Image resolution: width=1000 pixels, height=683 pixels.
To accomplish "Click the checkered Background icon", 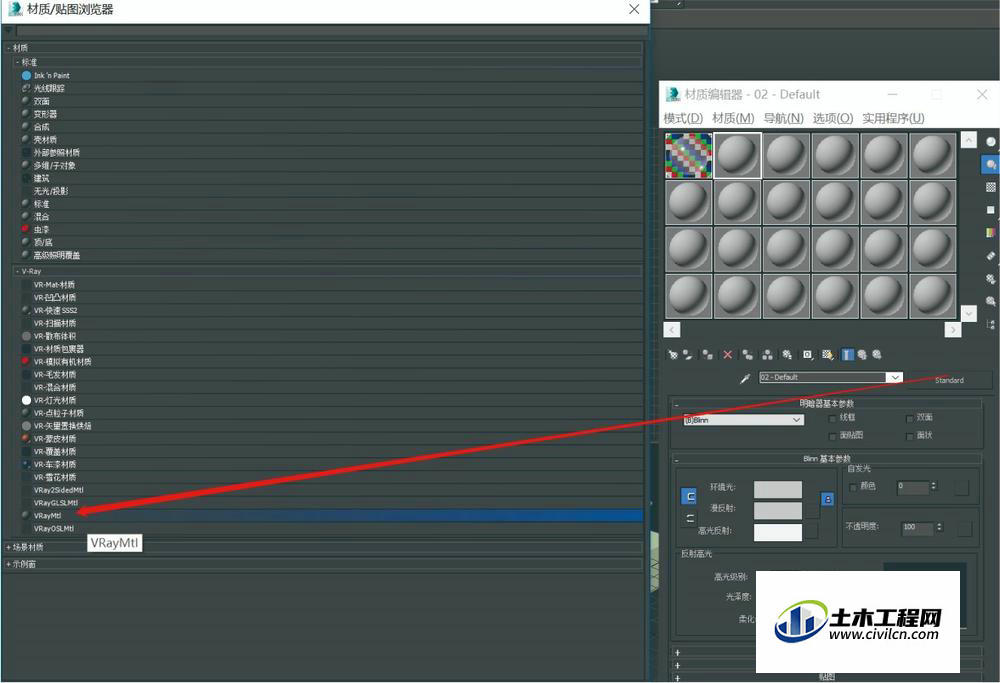I will [990, 187].
